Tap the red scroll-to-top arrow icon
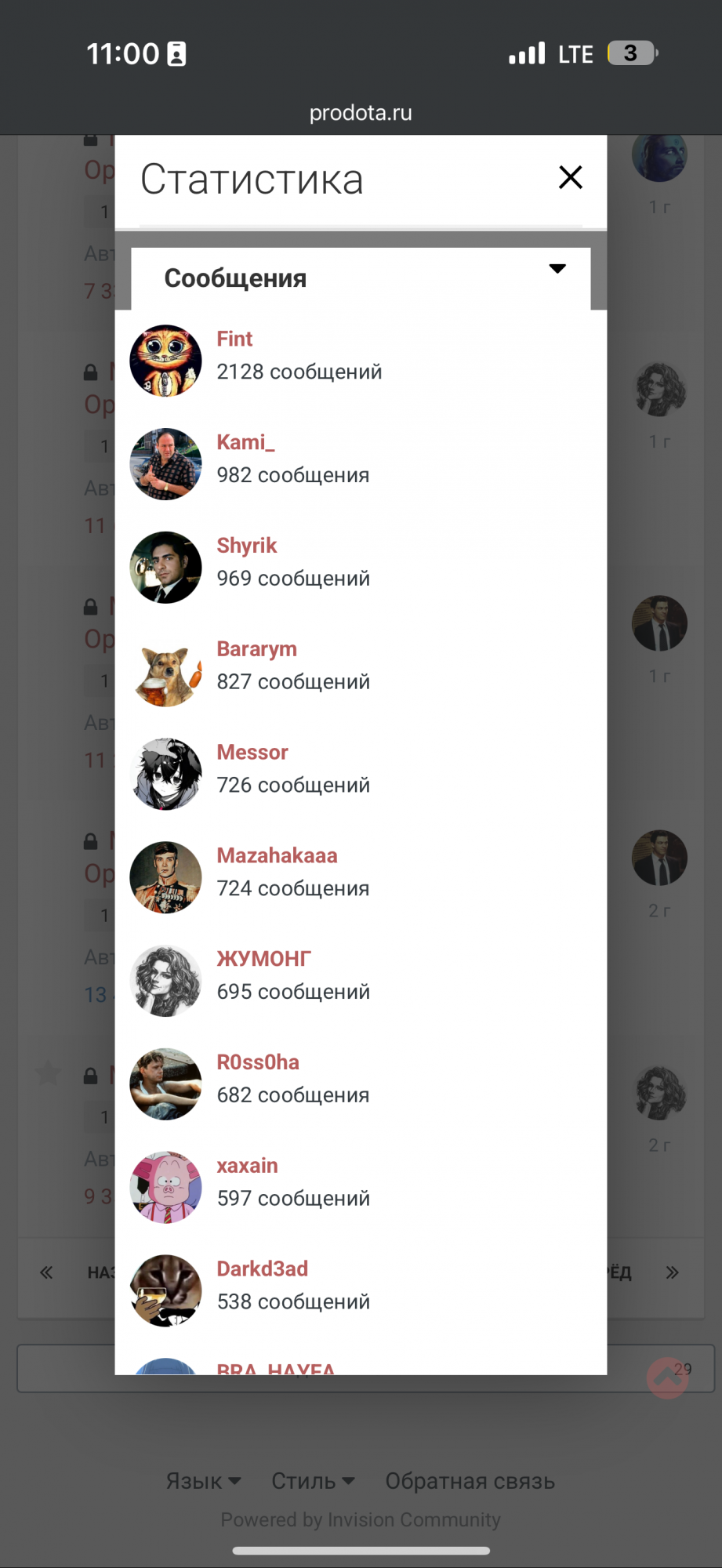This screenshot has width=722, height=1568. pyautogui.click(x=668, y=1377)
